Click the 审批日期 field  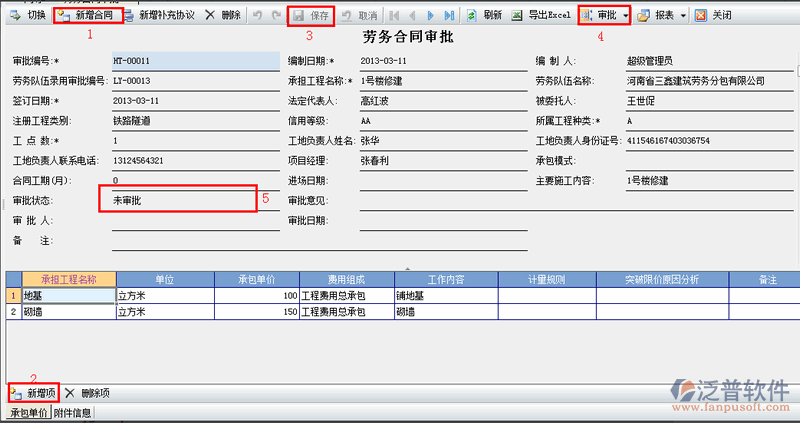pyautogui.click(x=443, y=221)
